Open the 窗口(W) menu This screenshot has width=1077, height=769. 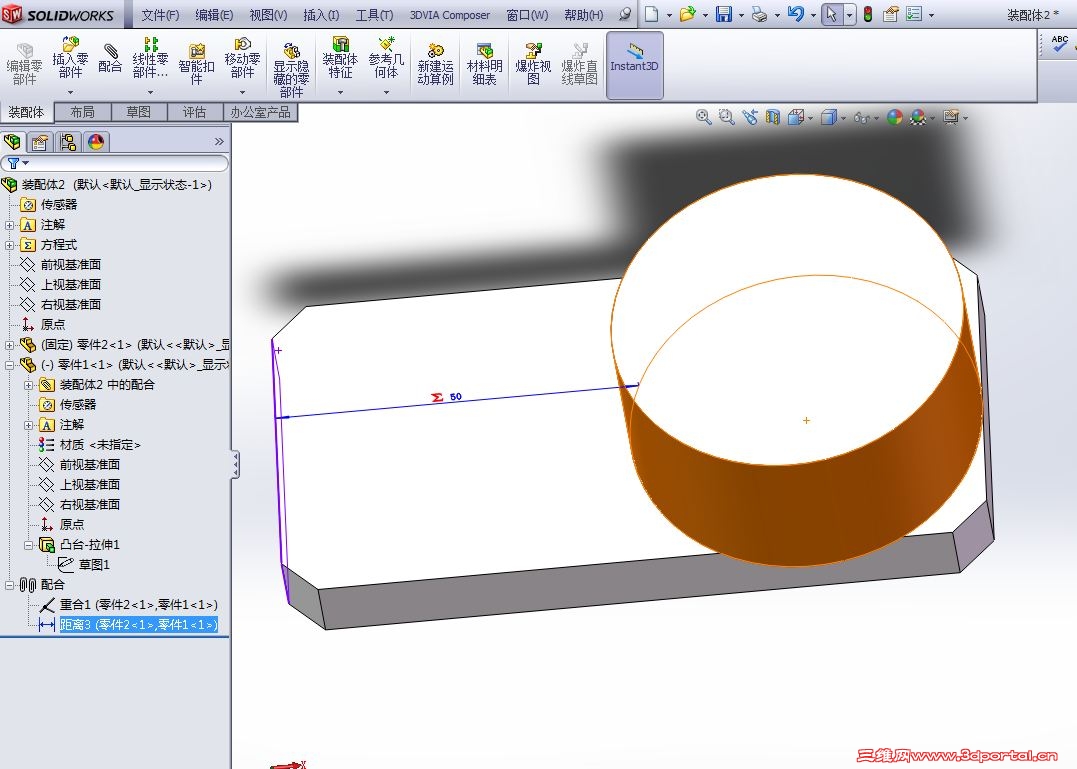click(527, 14)
